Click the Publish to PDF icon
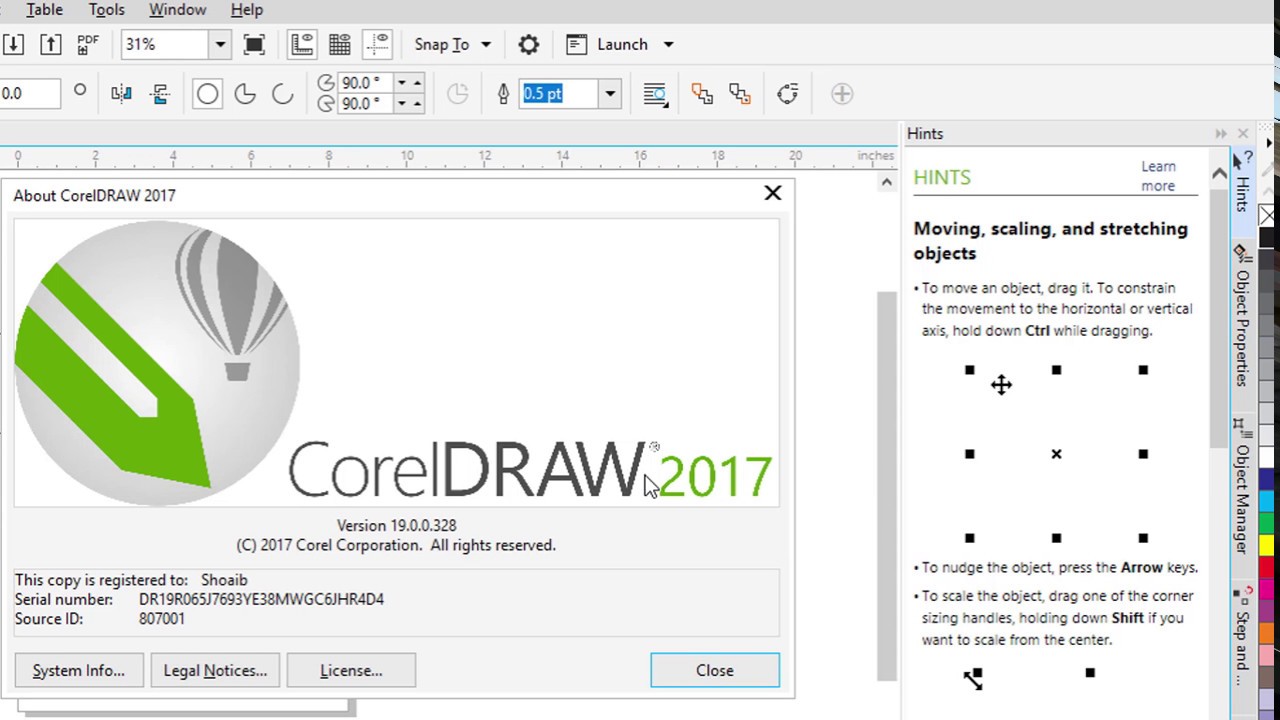Screen dimensions: 1280x720 click(88, 44)
